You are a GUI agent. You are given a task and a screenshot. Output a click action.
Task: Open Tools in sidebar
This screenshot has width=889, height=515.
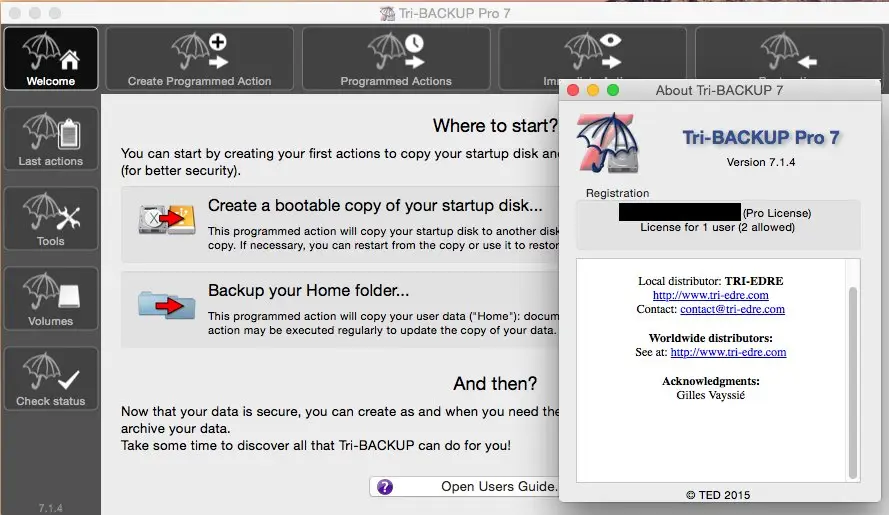coord(51,218)
